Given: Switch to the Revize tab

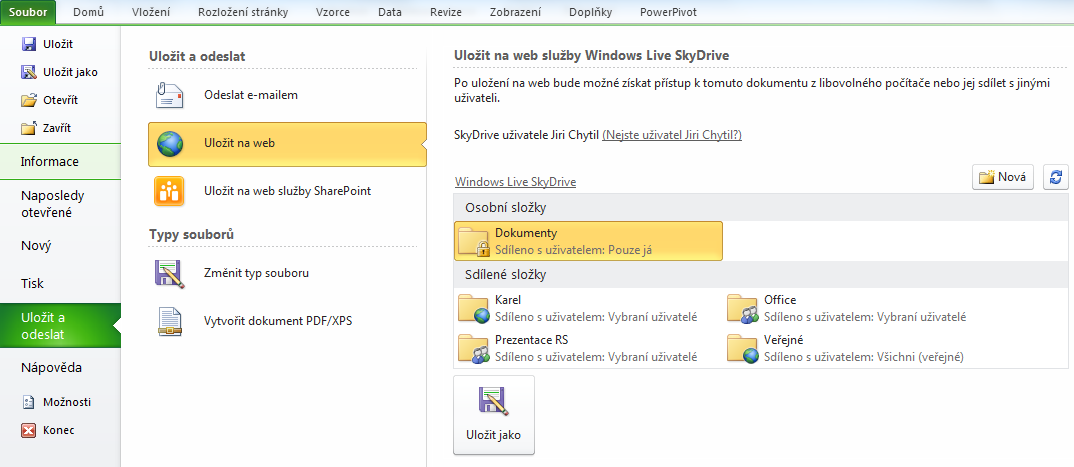Looking at the screenshot, I should coord(446,12).
